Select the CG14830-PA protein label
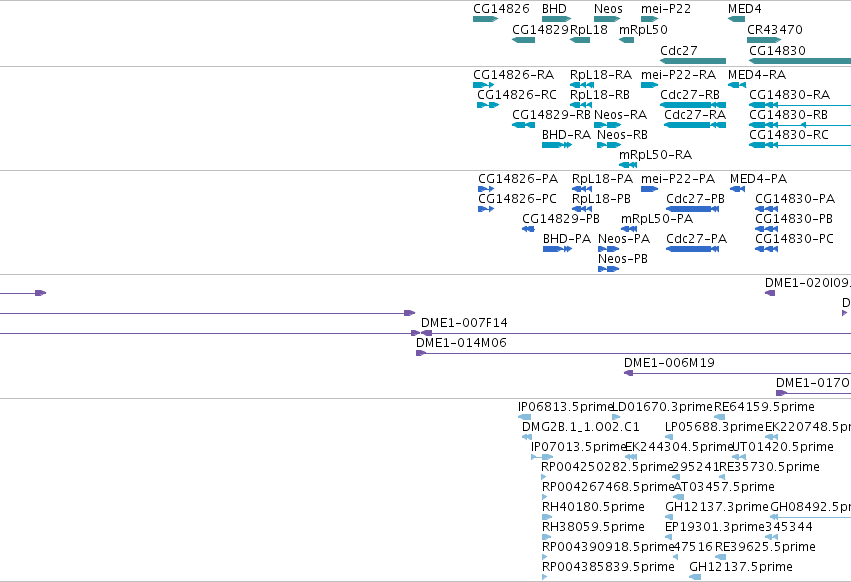This screenshot has width=851, height=582. 795,199
